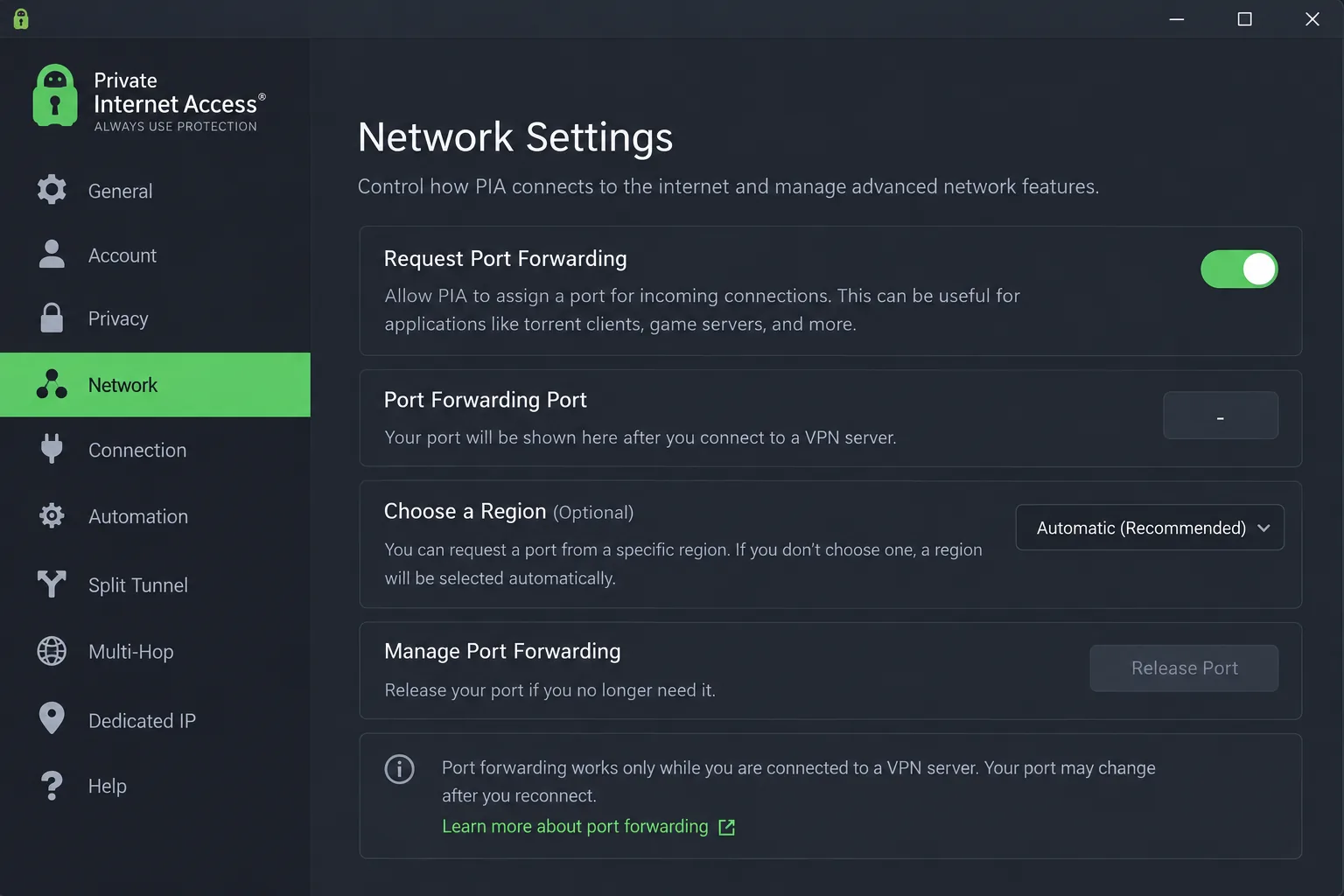
Task: Click the Dedicated IP location pin icon
Action: 52,718
